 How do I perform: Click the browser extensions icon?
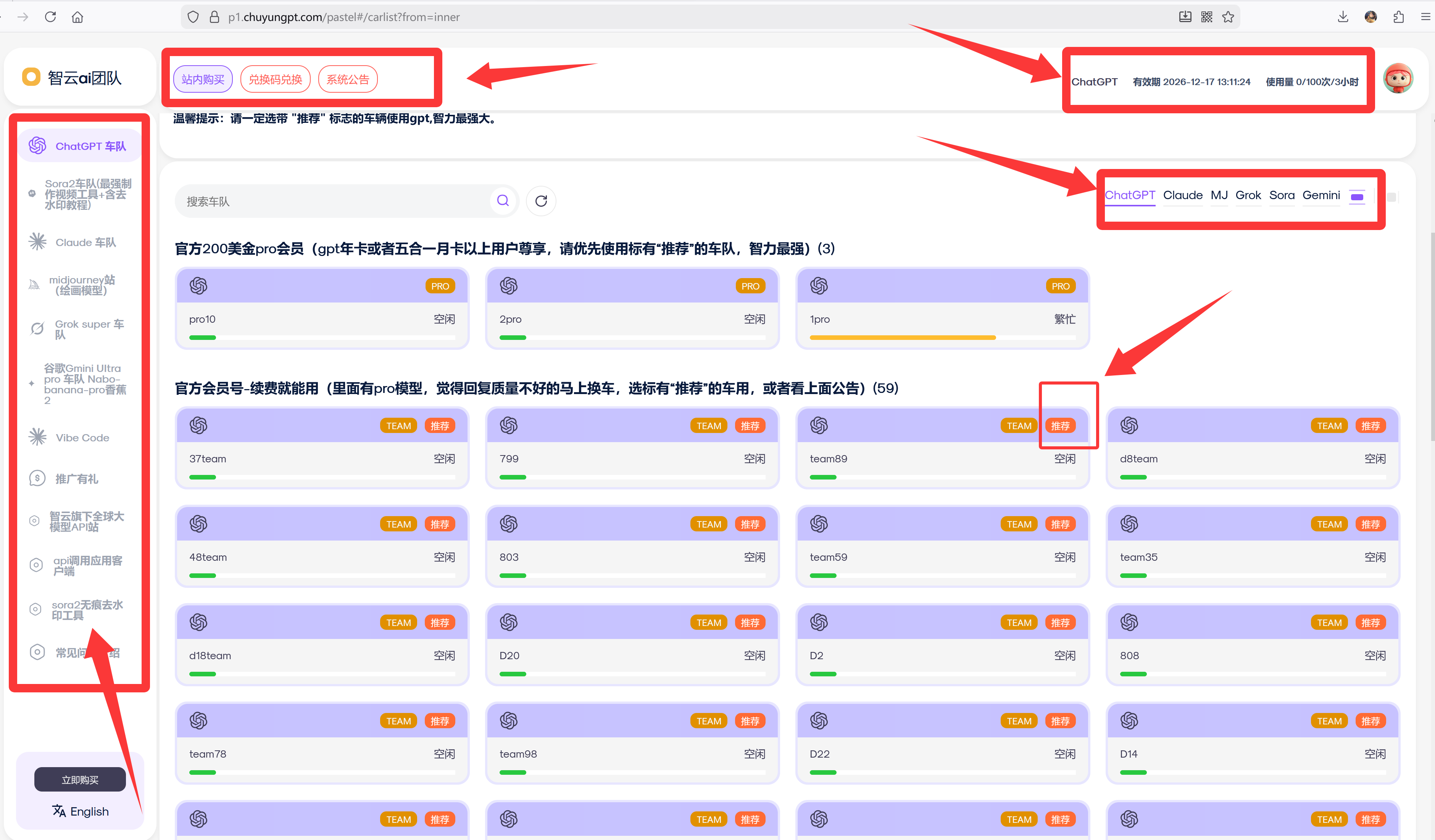click(x=1399, y=17)
